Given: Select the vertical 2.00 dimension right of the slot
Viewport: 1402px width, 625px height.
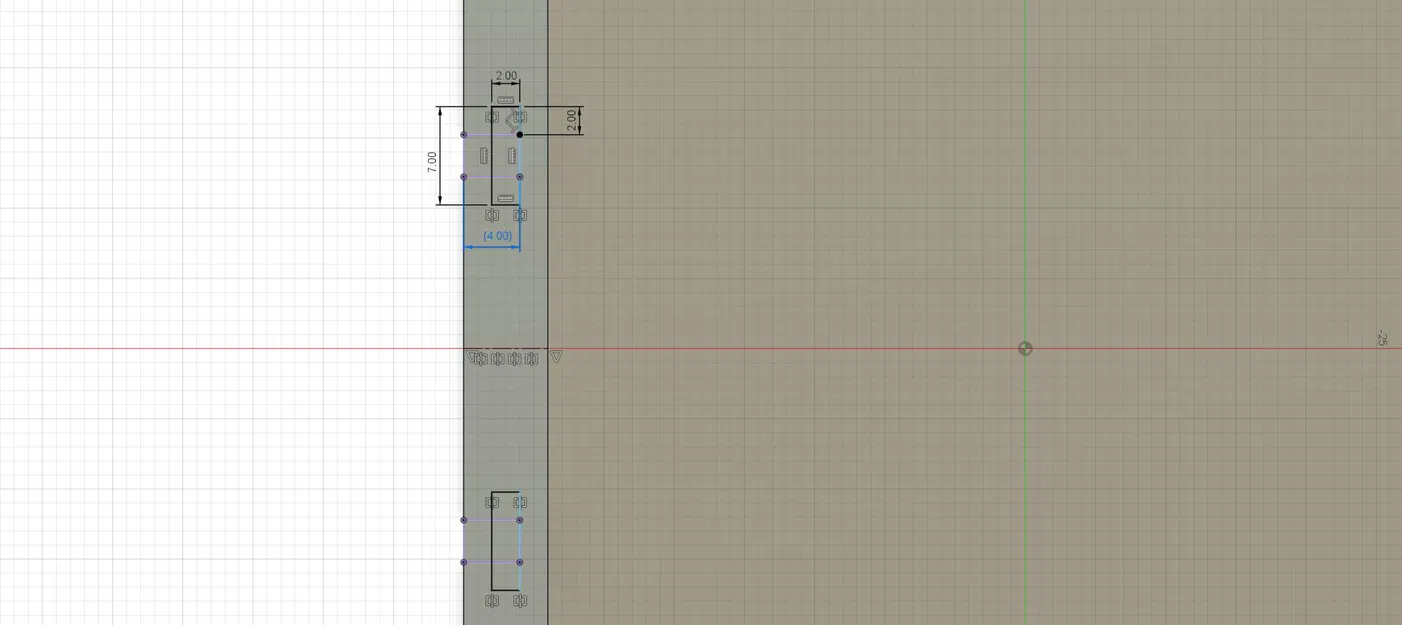Looking at the screenshot, I should 572,121.
